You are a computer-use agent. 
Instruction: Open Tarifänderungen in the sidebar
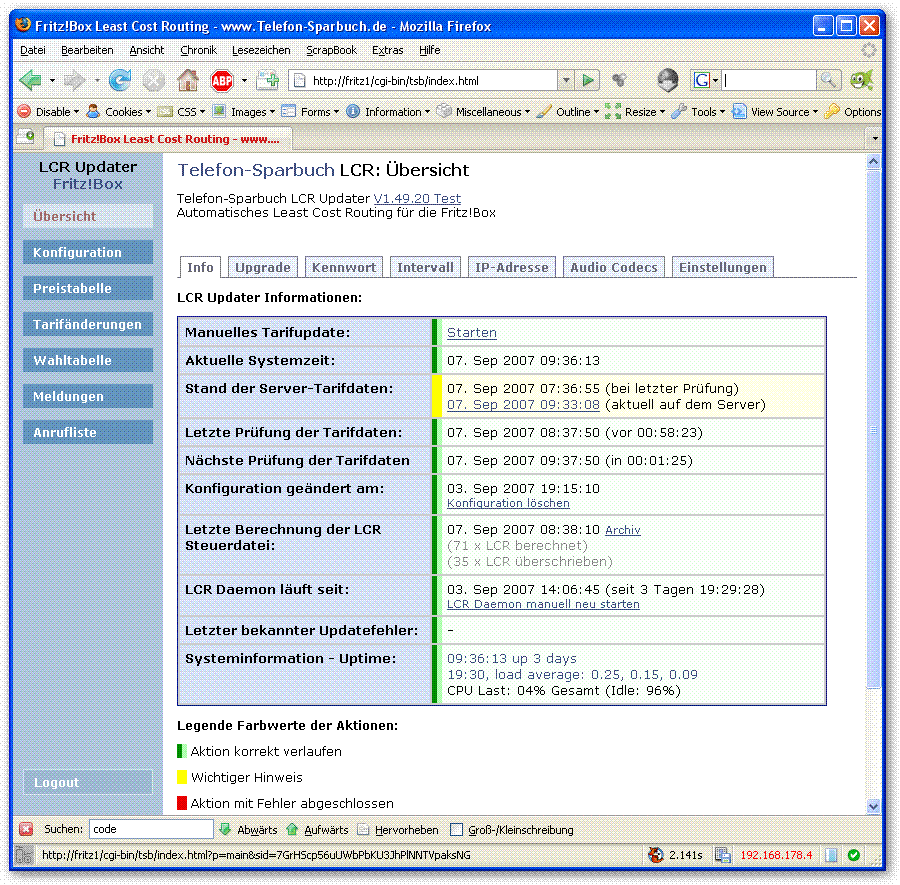(x=88, y=324)
